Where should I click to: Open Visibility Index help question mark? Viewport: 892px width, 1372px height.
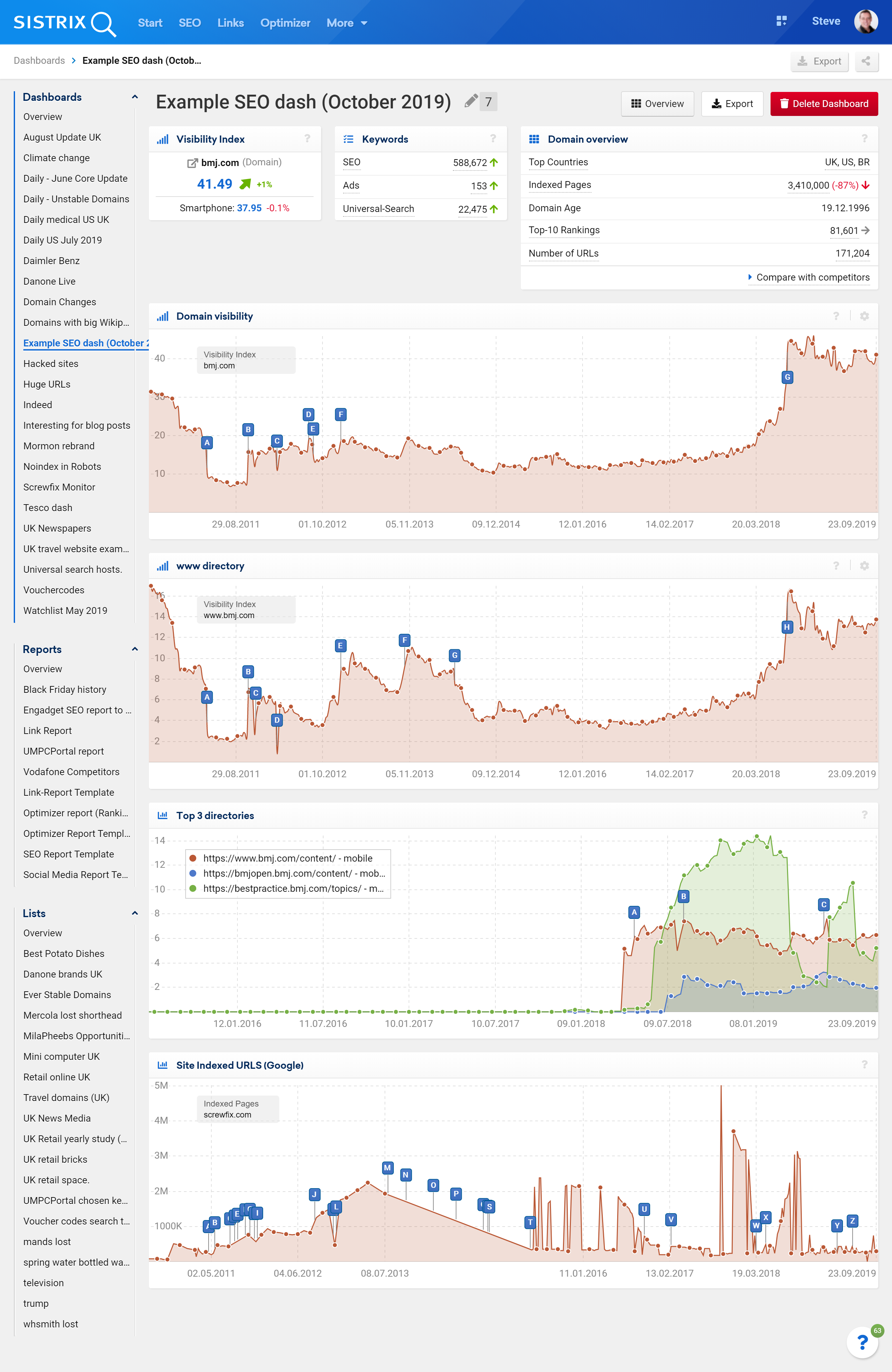tap(307, 138)
